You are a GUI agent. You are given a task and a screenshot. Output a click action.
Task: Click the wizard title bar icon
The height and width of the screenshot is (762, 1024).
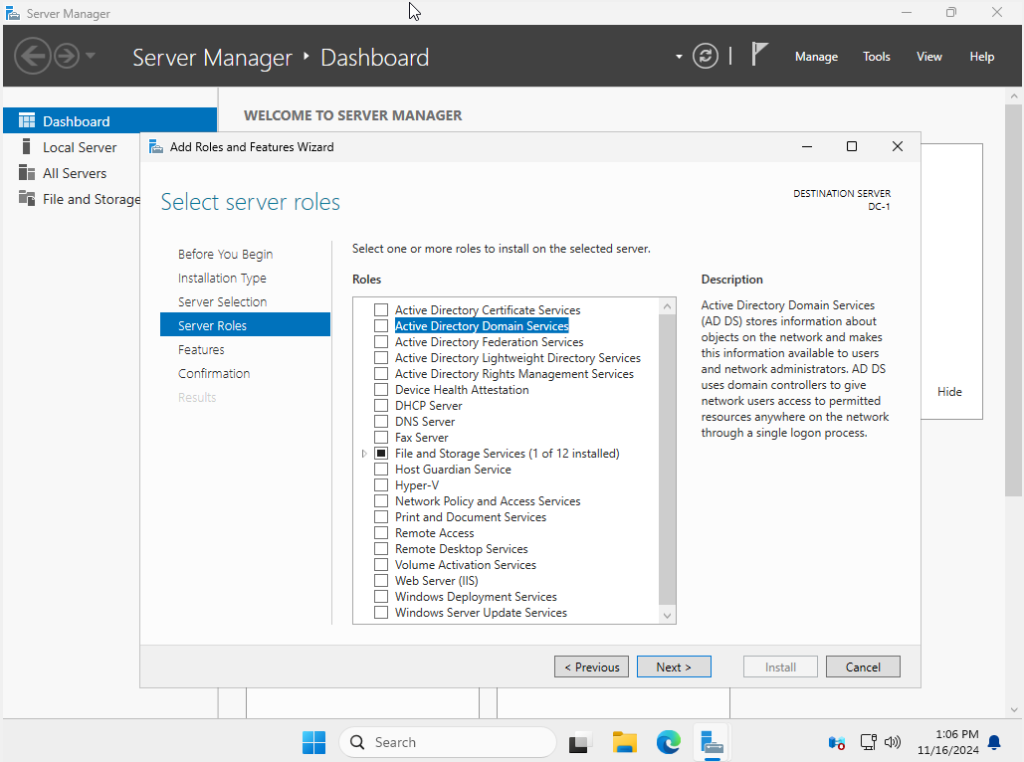tap(156, 147)
